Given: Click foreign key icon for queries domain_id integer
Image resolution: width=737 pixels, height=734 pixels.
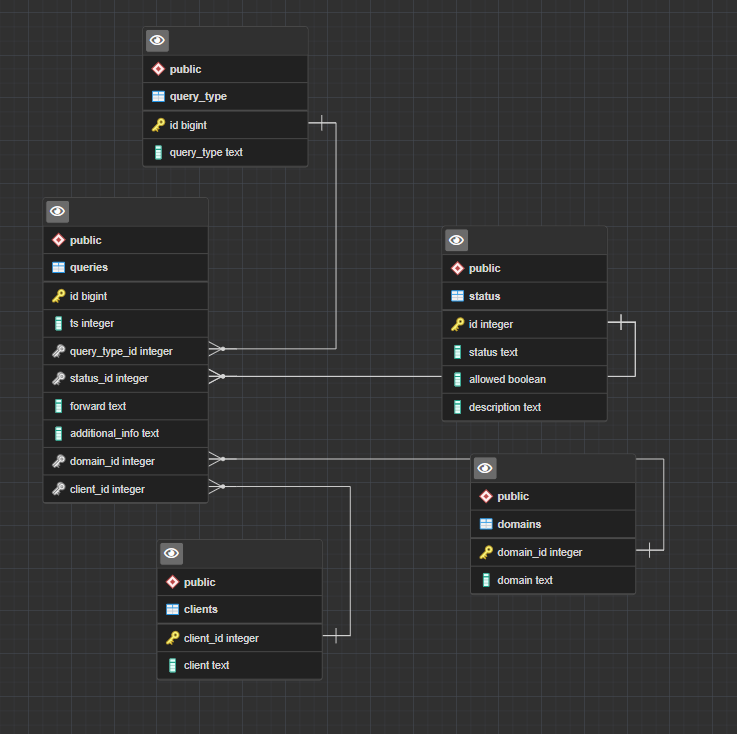Looking at the screenshot, I should (x=58, y=461).
